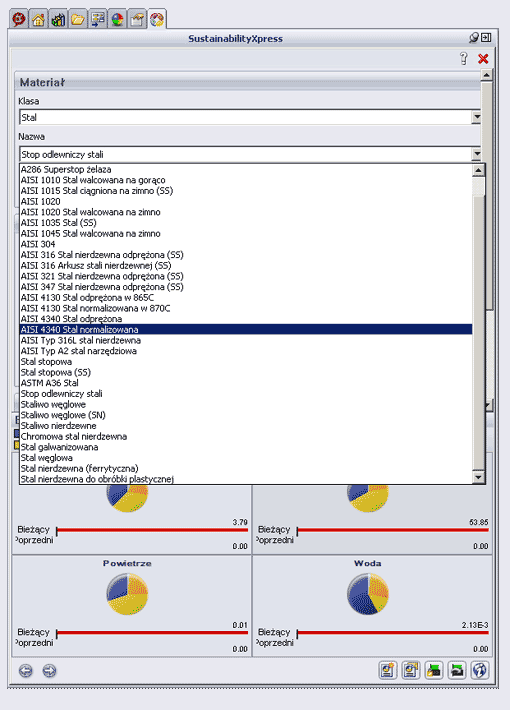Select 'A286 Superstop żelaza' from list

pos(246,169)
